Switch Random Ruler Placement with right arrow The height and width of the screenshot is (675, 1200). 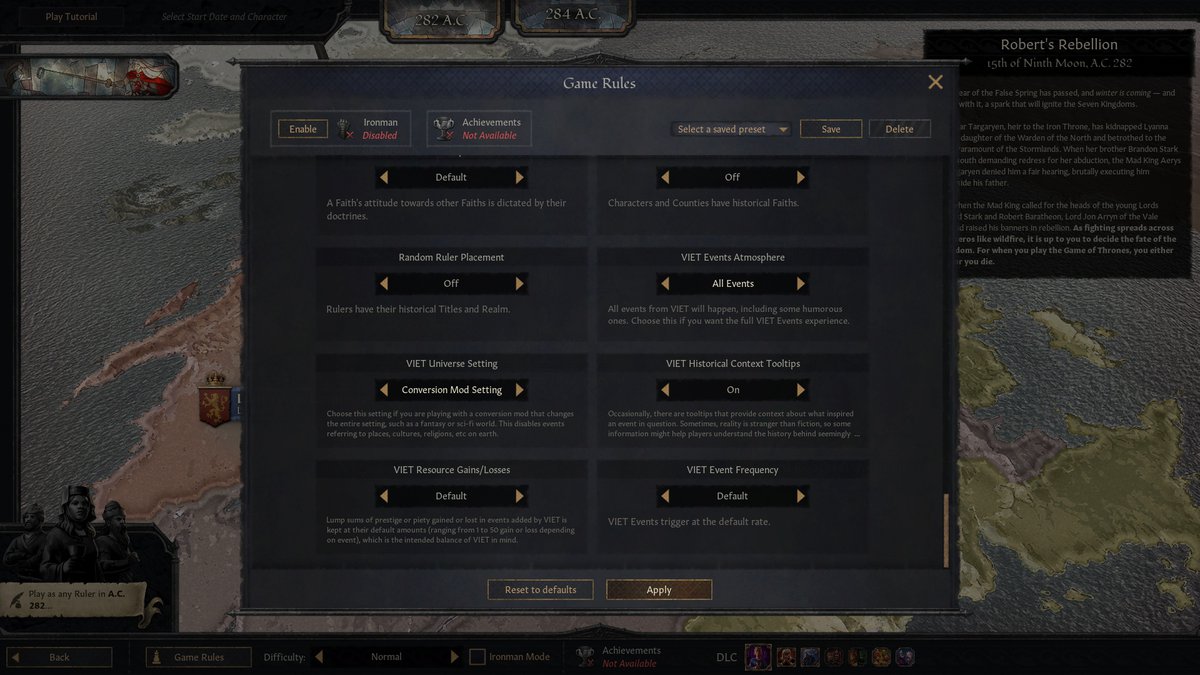pos(519,283)
